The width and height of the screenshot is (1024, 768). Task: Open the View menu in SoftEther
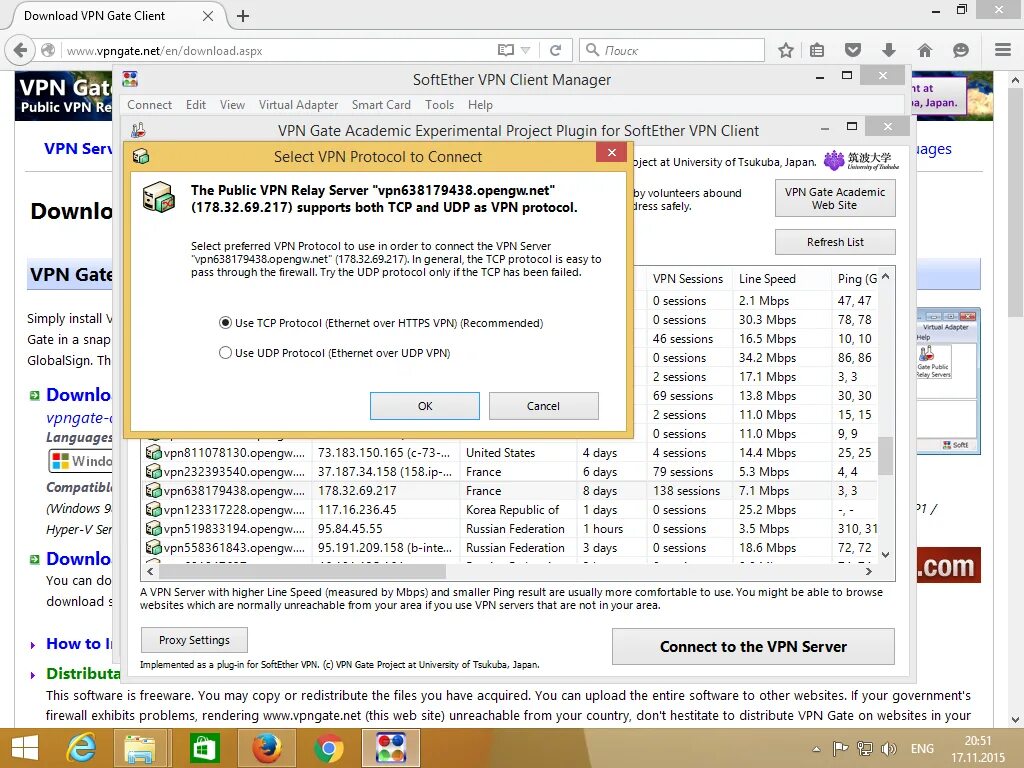point(232,104)
